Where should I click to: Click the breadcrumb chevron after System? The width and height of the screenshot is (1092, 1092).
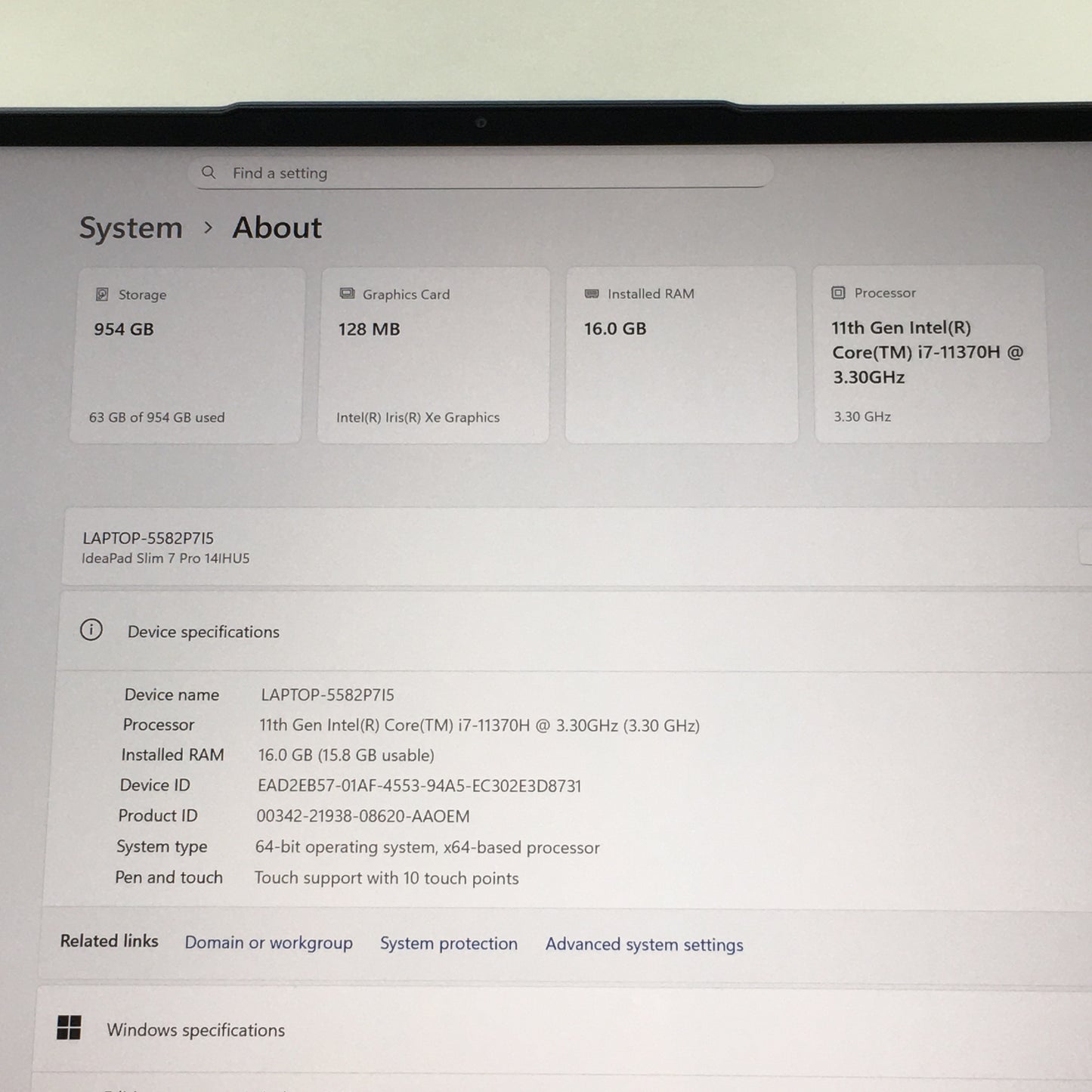[x=209, y=227]
